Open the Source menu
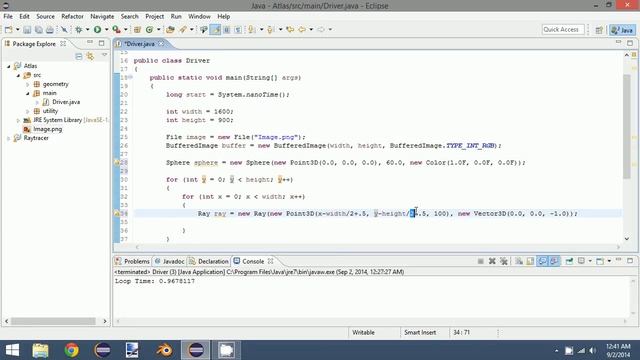 click(45, 16)
